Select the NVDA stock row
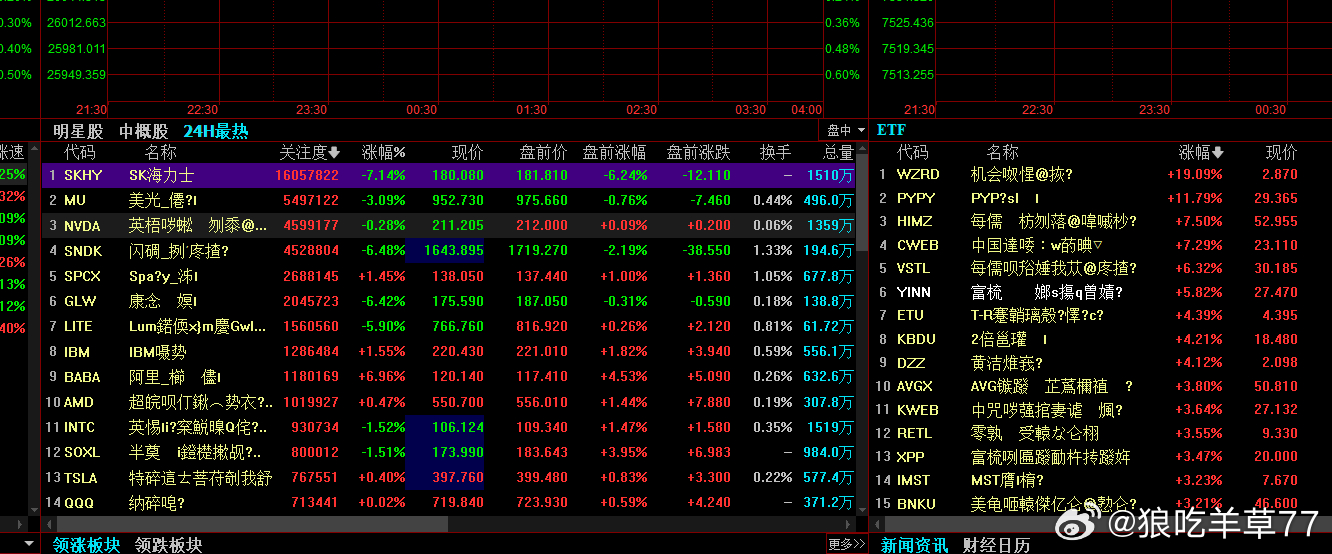1332x554 pixels. click(x=449, y=225)
